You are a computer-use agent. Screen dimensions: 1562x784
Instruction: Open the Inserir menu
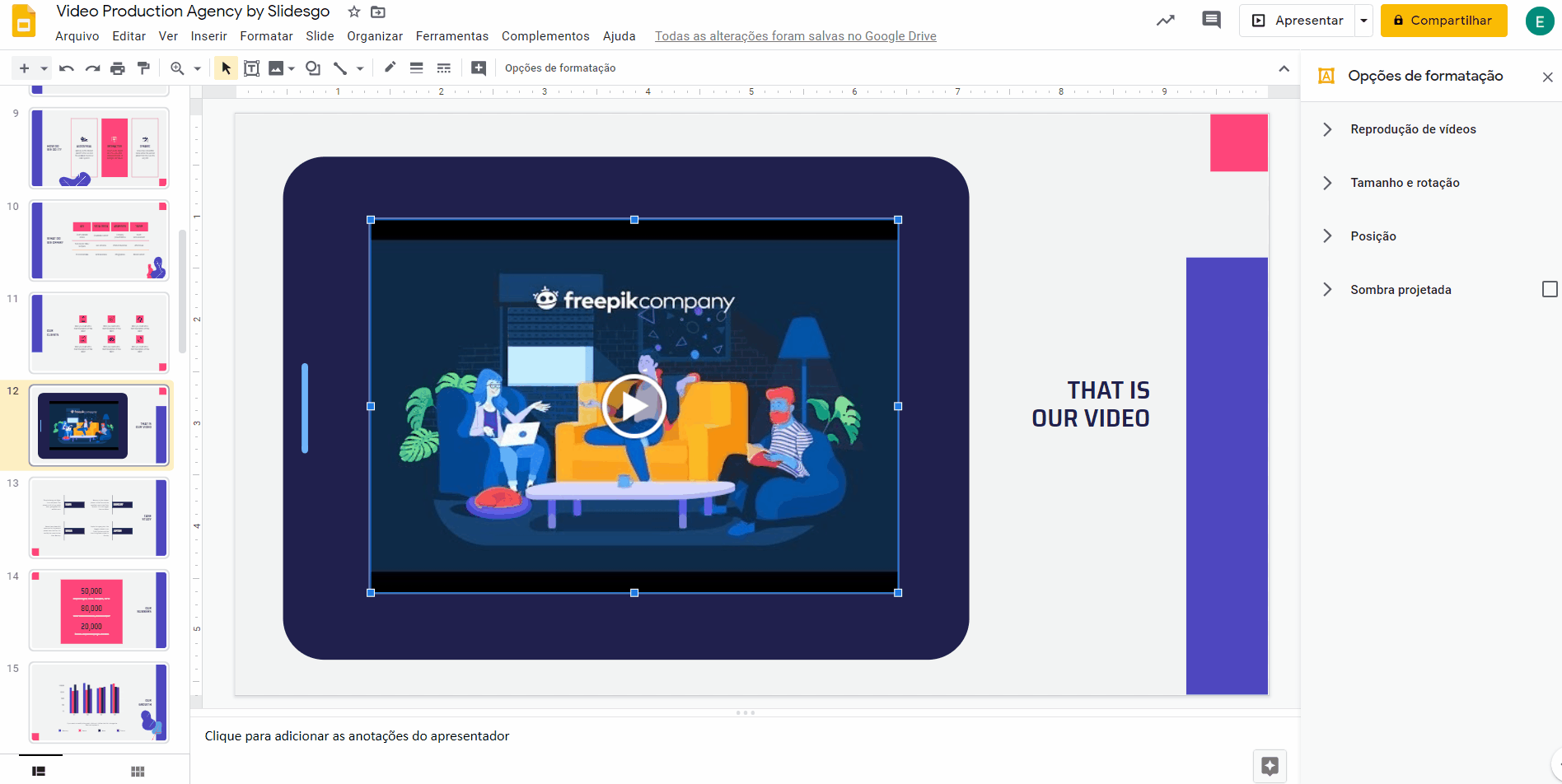(208, 36)
